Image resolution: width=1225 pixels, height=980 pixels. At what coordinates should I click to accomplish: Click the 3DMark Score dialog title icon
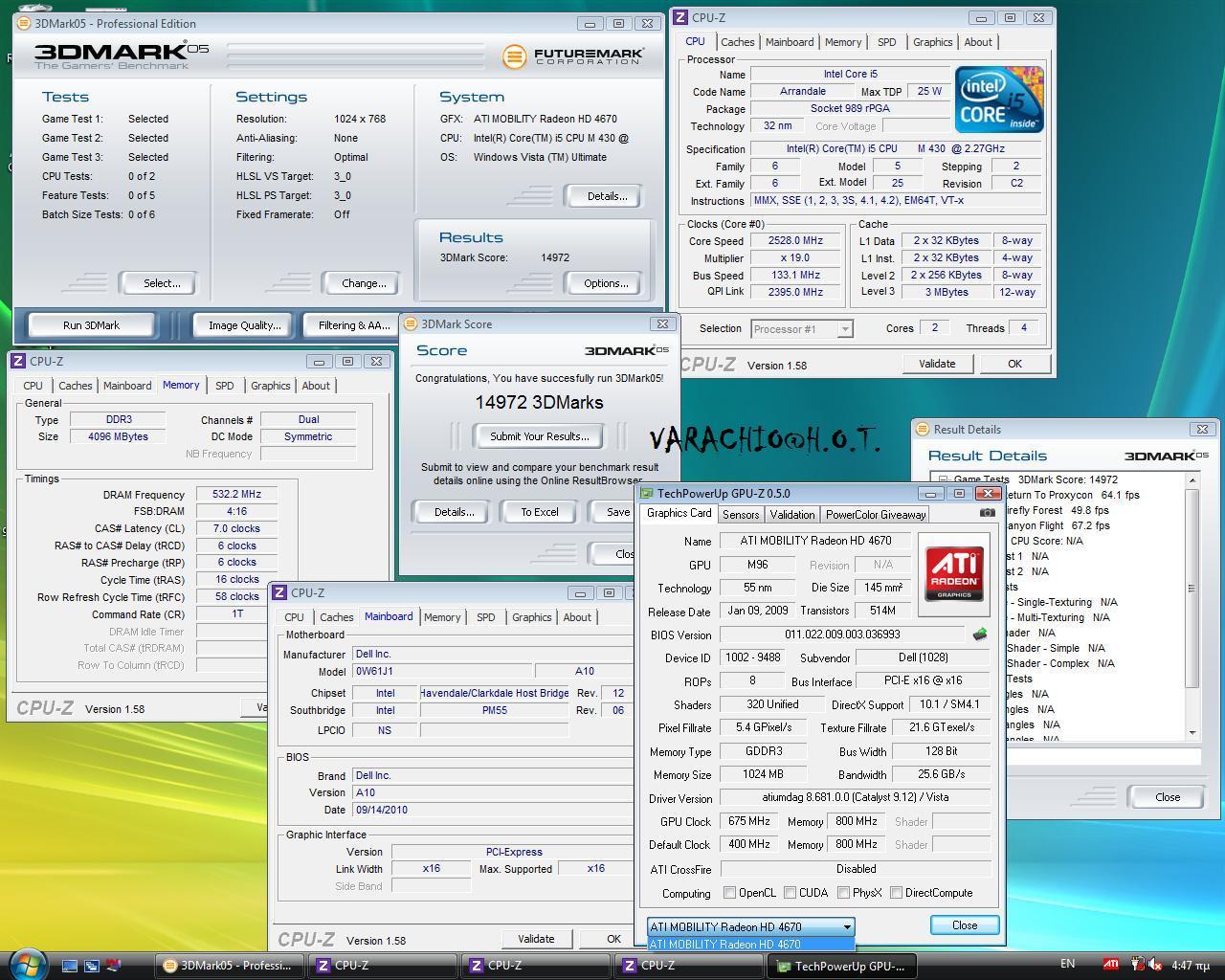click(x=411, y=324)
